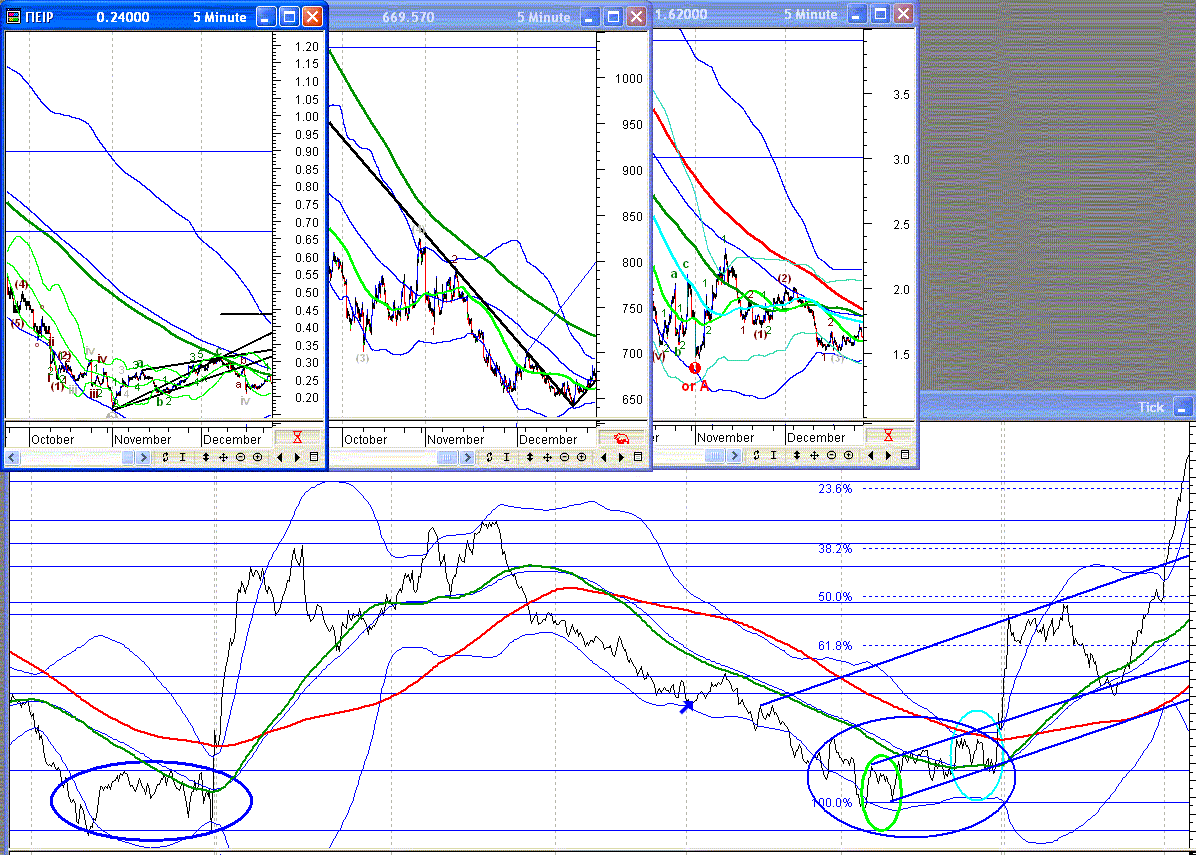This screenshot has width=1196, height=855.
Task: Click vertical scale arrows icon in ПЕIP window
Action: [x=205, y=458]
